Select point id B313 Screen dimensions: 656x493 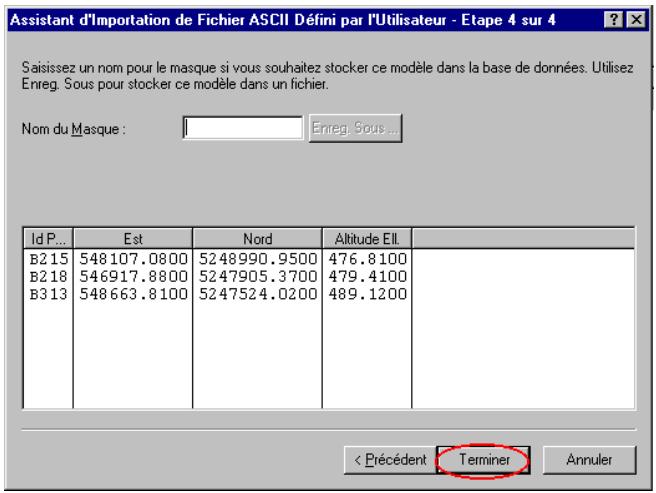click(49, 294)
